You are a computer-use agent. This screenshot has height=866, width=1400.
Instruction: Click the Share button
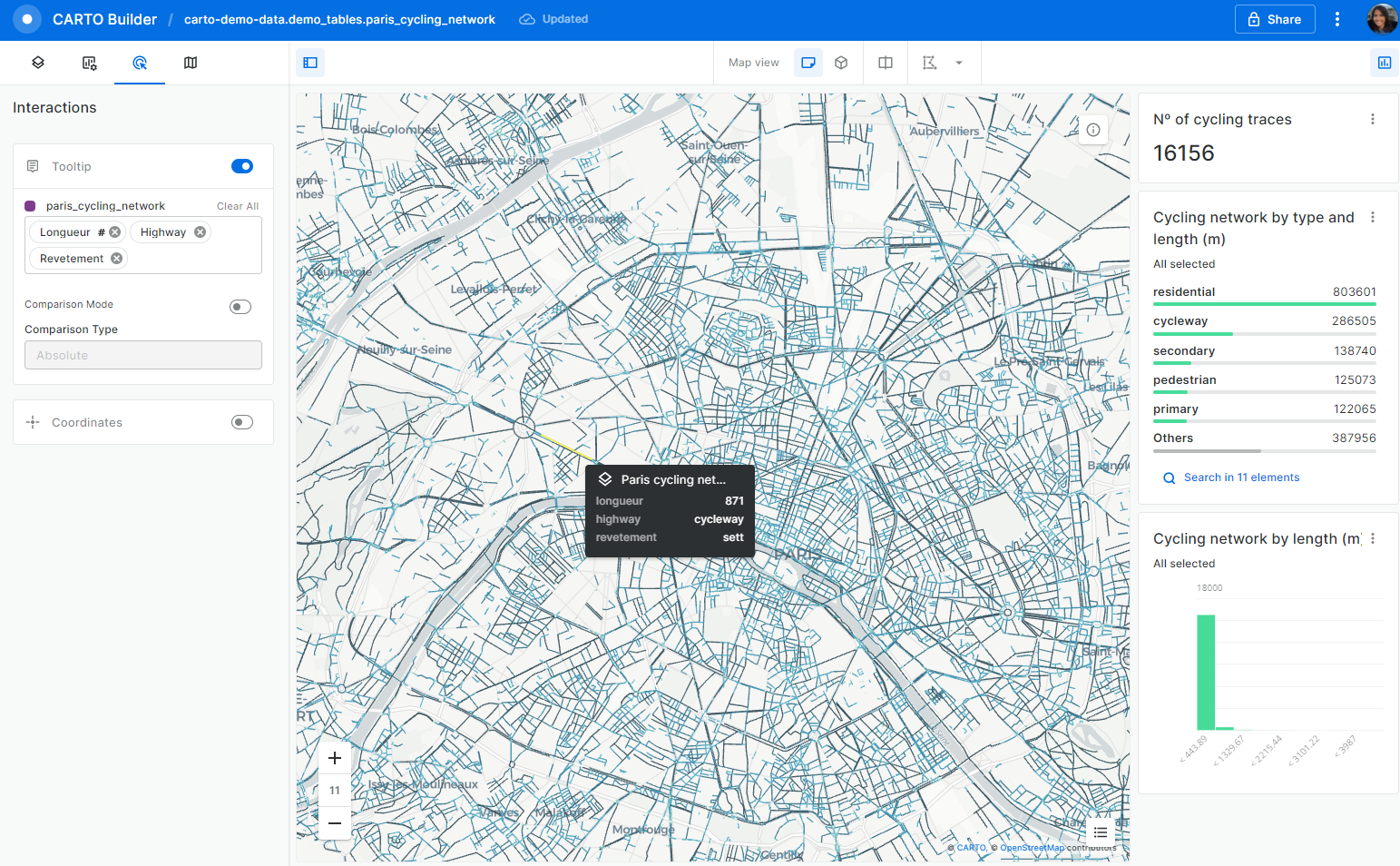point(1274,19)
